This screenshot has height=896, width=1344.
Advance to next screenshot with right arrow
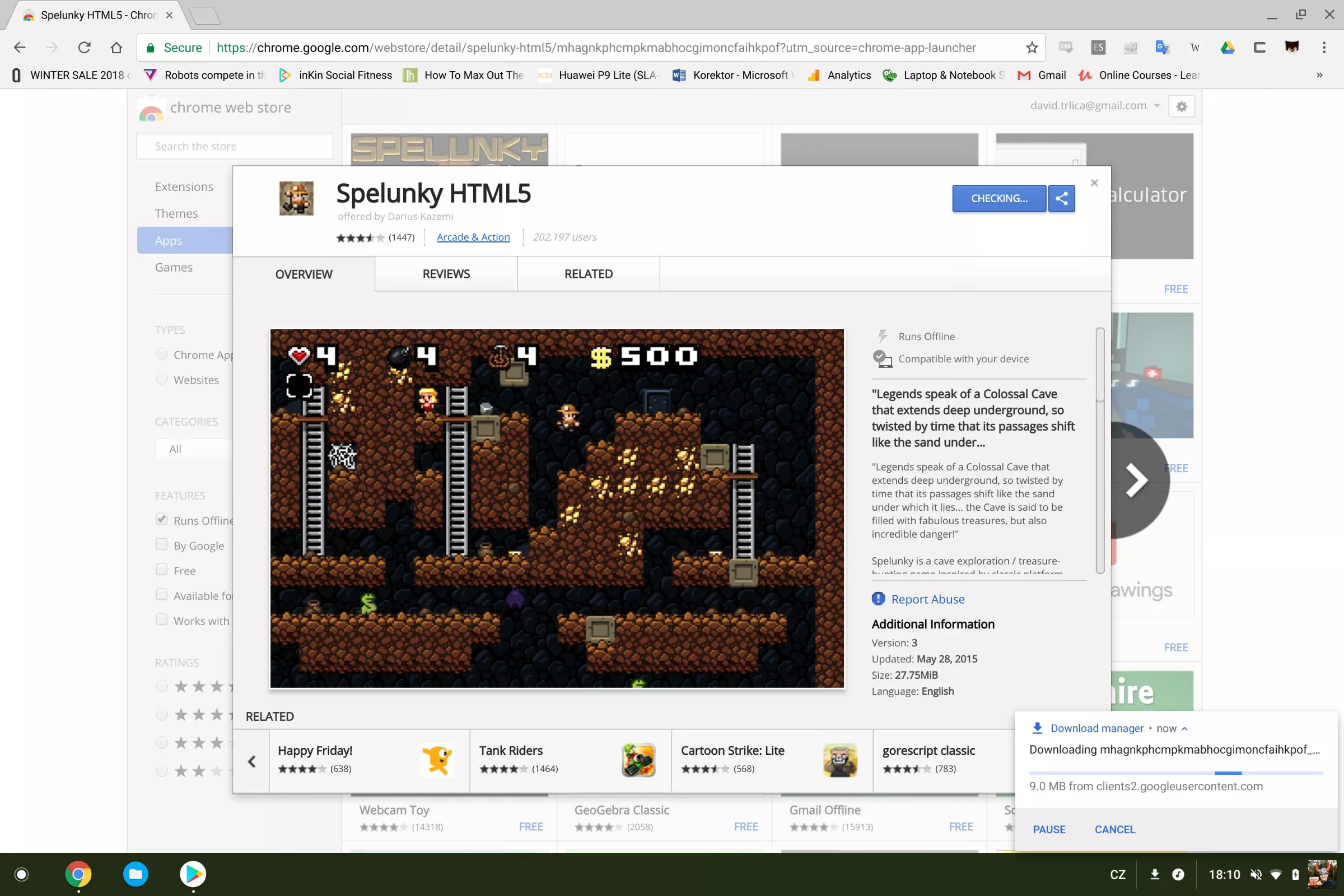pyautogui.click(x=1137, y=480)
